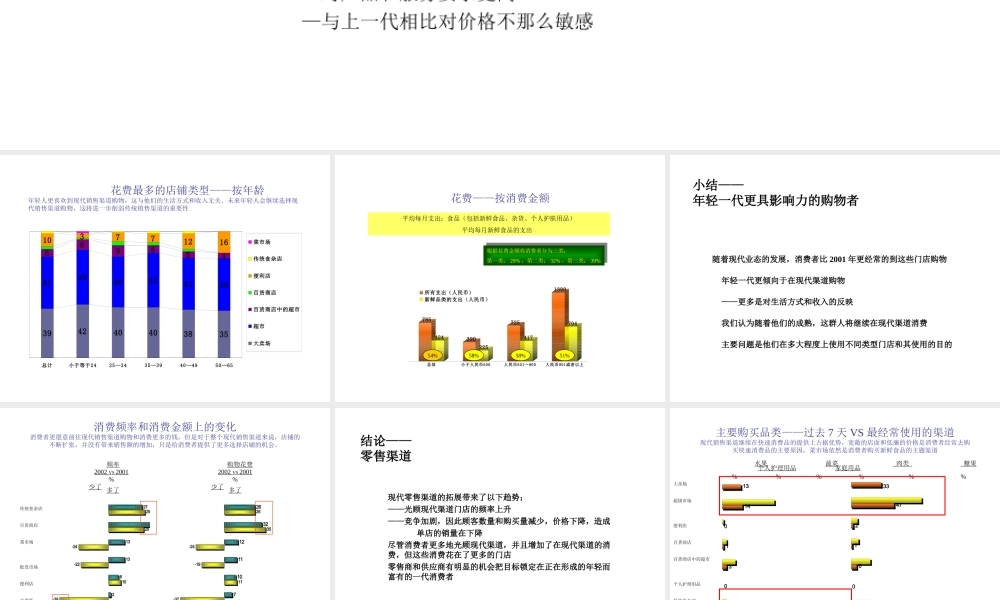Select the slide titled 花费最多的店铺类型——按年龄
1000x600 pixels.
point(165,278)
